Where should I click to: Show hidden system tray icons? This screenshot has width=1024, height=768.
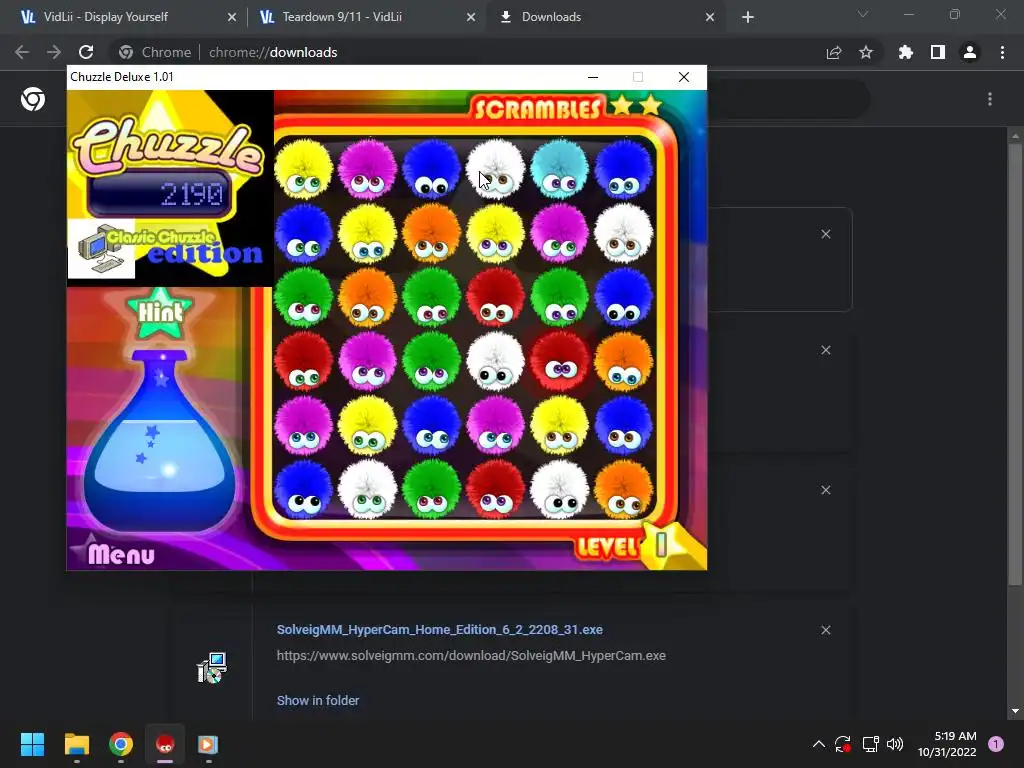tap(818, 744)
